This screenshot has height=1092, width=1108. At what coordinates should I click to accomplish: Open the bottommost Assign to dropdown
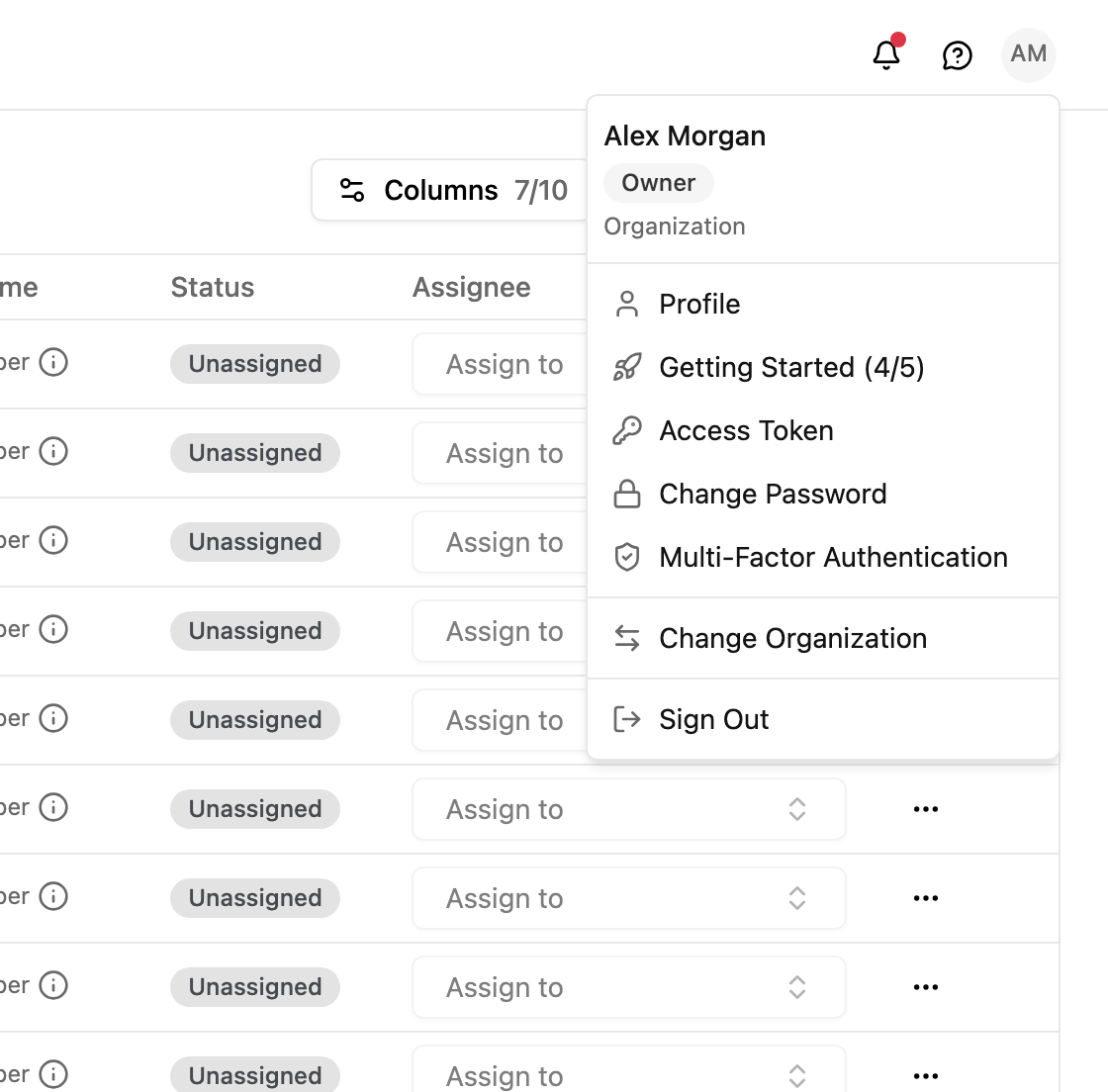[x=629, y=1069]
